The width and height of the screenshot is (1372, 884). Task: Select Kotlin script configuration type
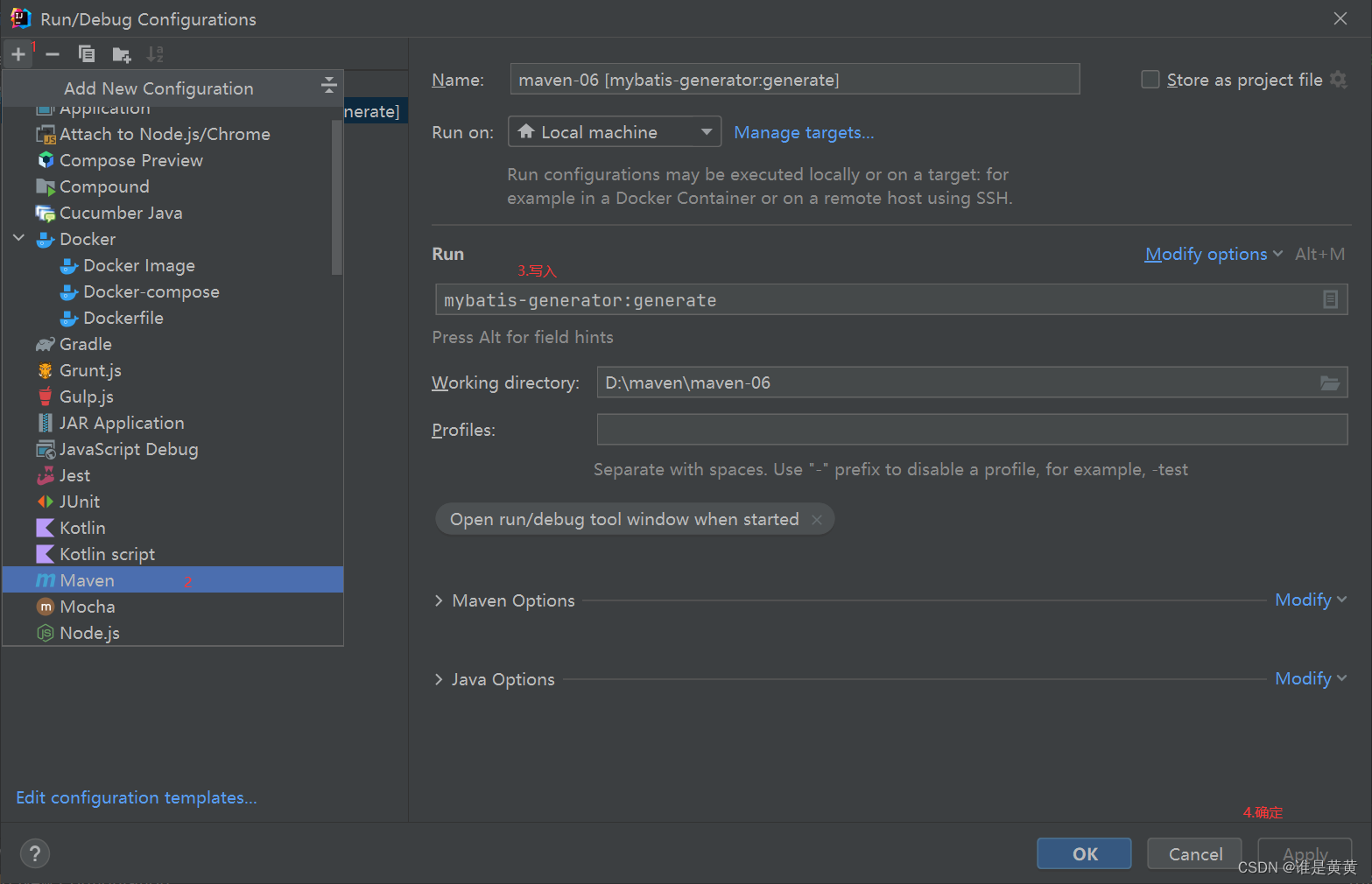[x=172, y=554]
